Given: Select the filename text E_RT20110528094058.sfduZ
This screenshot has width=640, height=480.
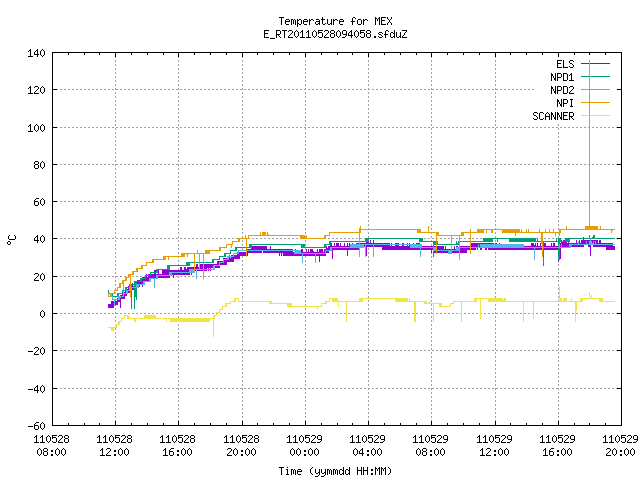Looking at the screenshot, I should (335, 34).
